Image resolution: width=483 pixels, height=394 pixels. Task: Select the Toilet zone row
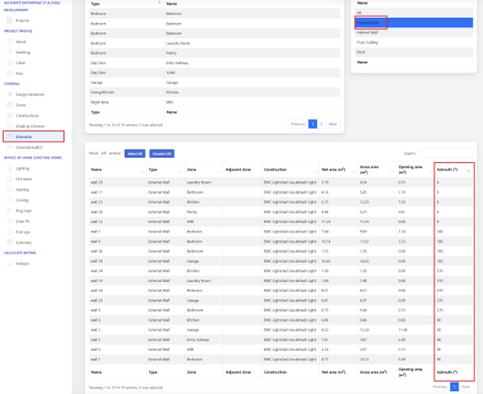pos(214,73)
